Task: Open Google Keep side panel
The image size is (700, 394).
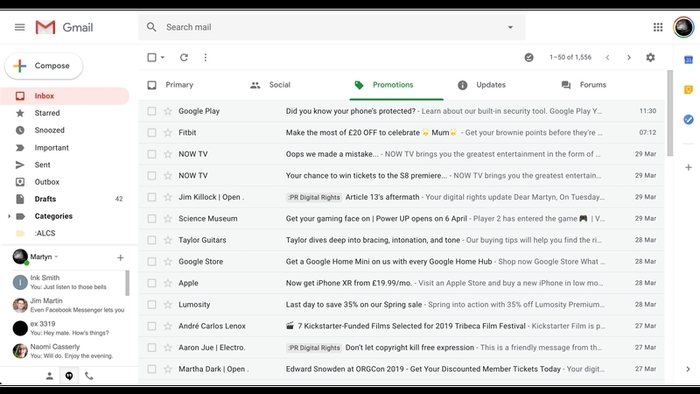Action: pyautogui.click(x=688, y=90)
